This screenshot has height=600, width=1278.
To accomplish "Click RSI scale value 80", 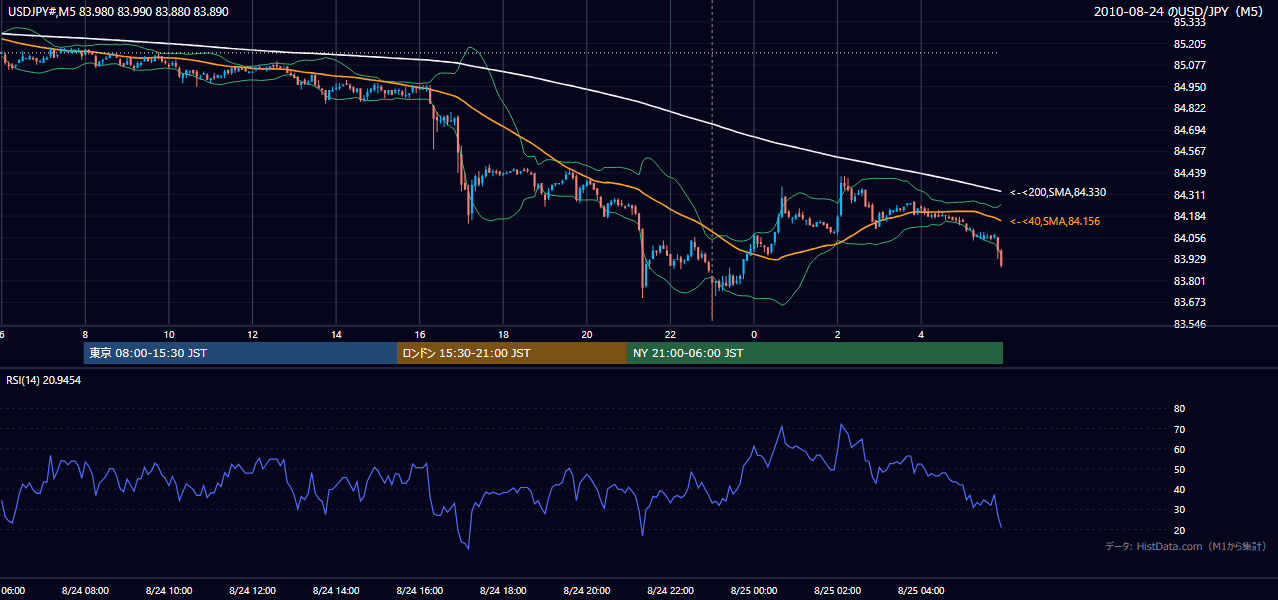I will [x=1179, y=409].
